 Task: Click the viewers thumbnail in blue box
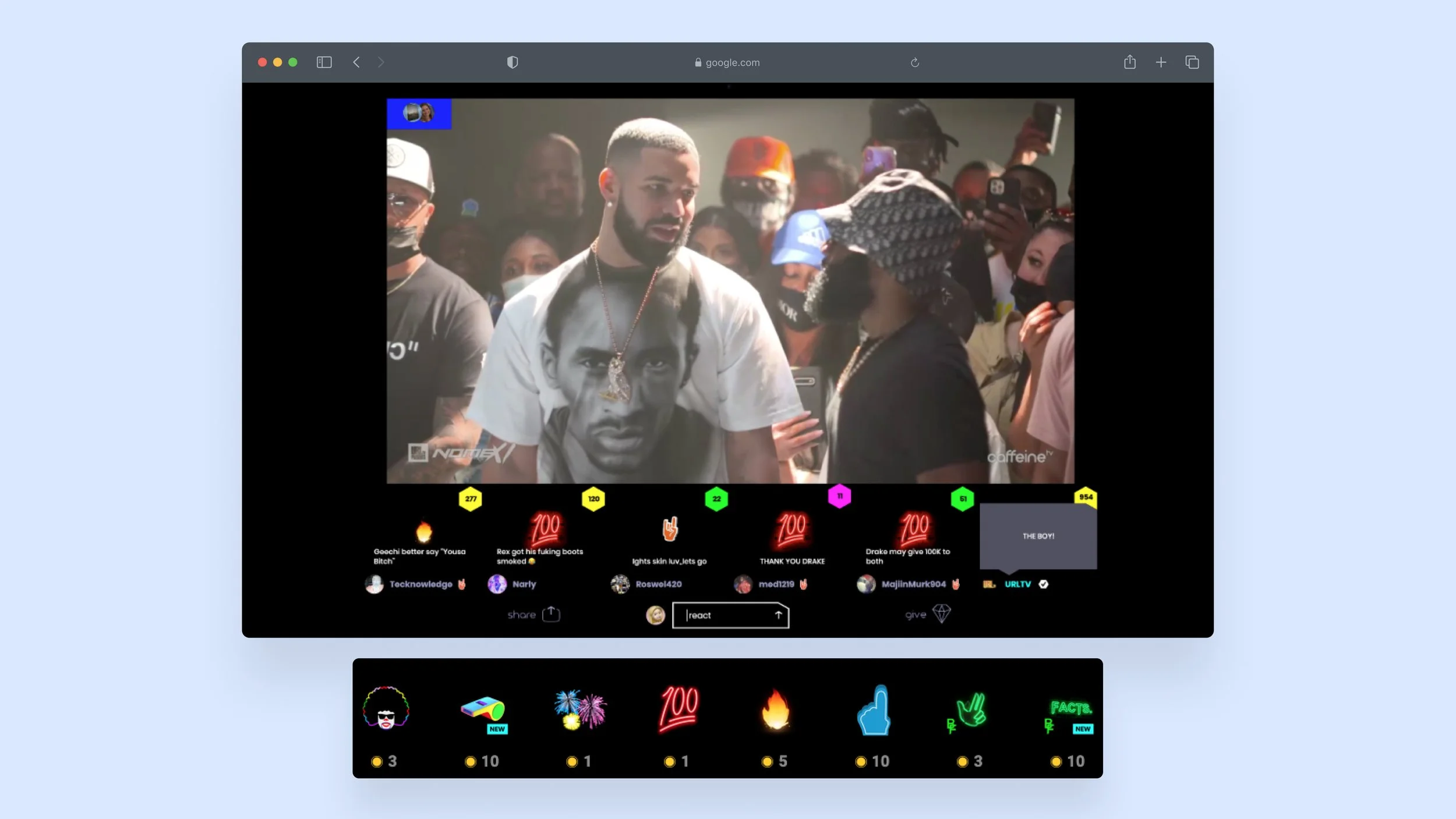pyautogui.click(x=419, y=113)
